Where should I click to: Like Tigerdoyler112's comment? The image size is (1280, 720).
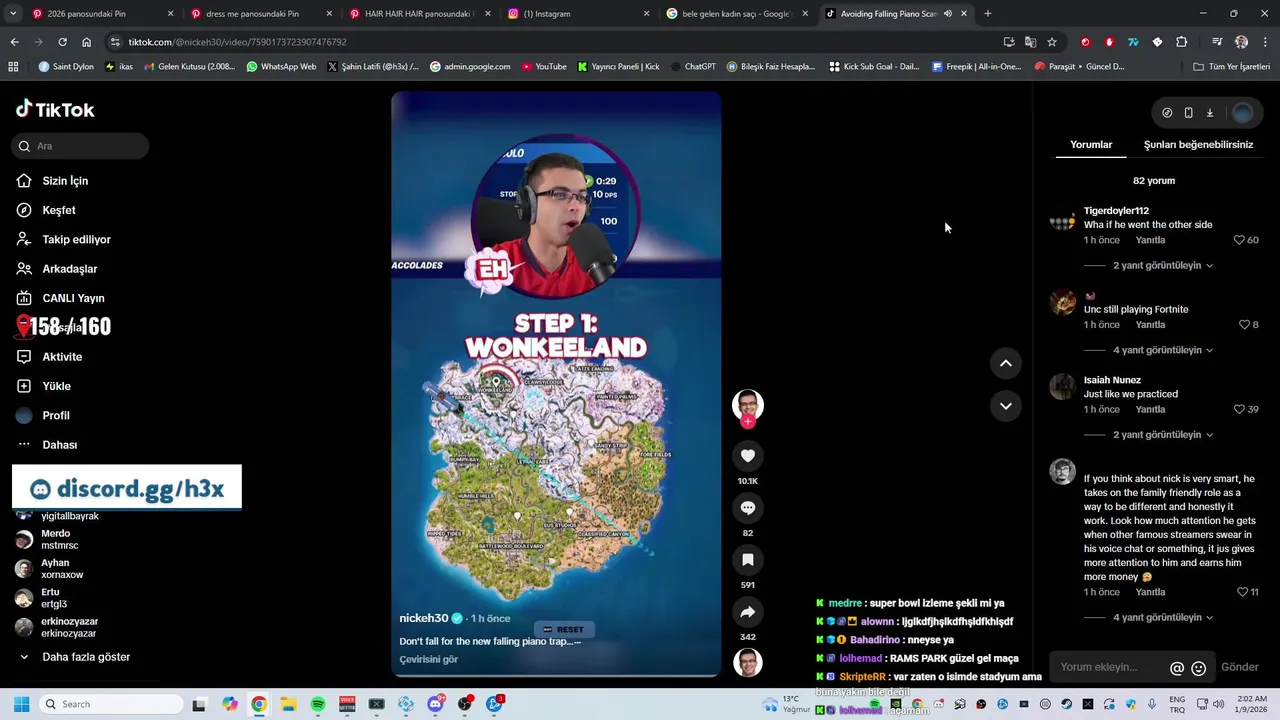pyautogui.click(x=1239, y=240)
